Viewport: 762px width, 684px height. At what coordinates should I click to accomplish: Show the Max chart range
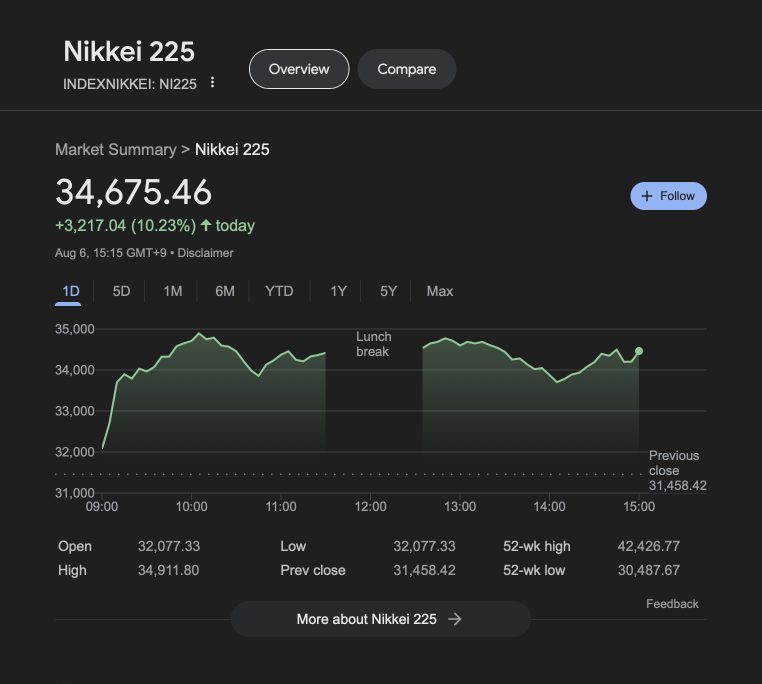tap(440, 291)
